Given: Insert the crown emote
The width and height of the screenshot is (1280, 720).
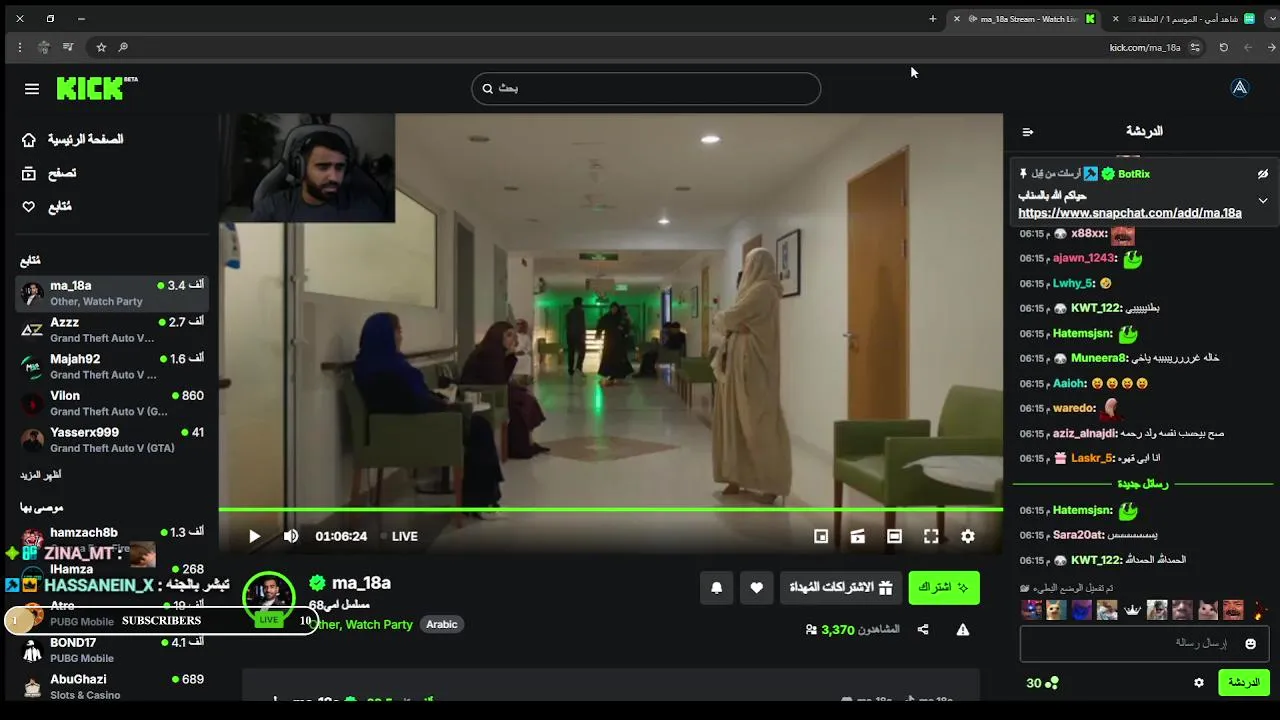Looking at the screenshot, I should coord(1133,610).
